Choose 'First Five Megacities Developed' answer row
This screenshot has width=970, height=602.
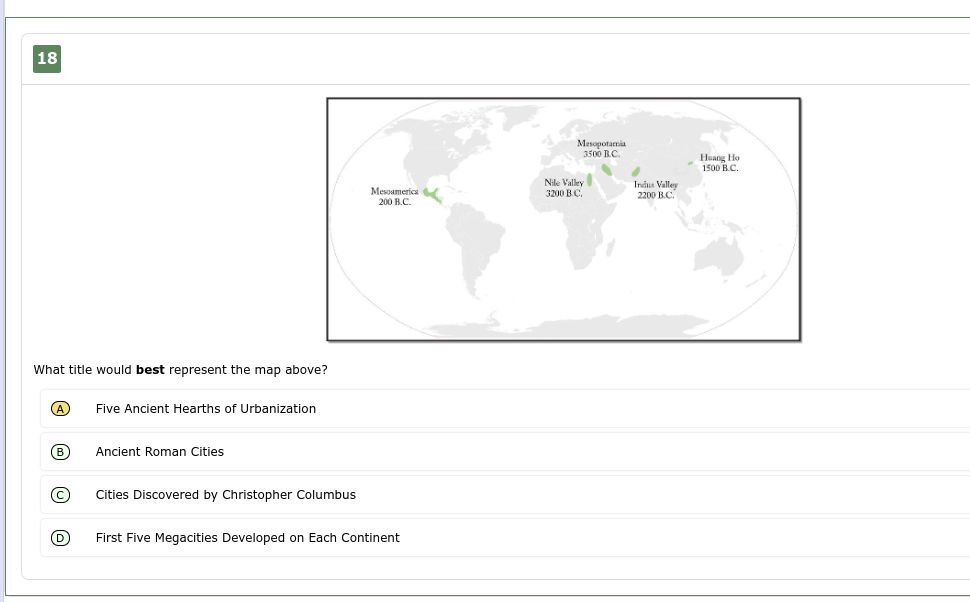(x=247, y=538)
